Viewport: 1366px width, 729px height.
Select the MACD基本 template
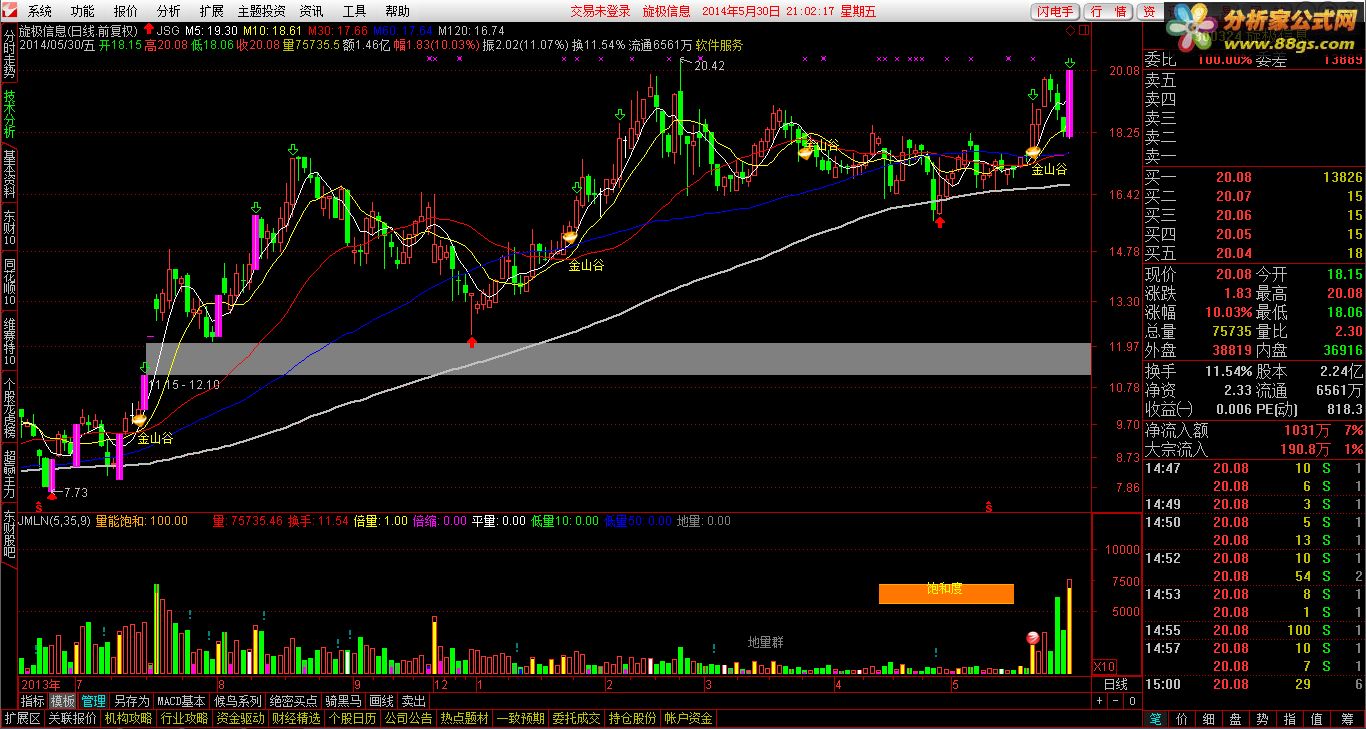click(x=181, y=701)
